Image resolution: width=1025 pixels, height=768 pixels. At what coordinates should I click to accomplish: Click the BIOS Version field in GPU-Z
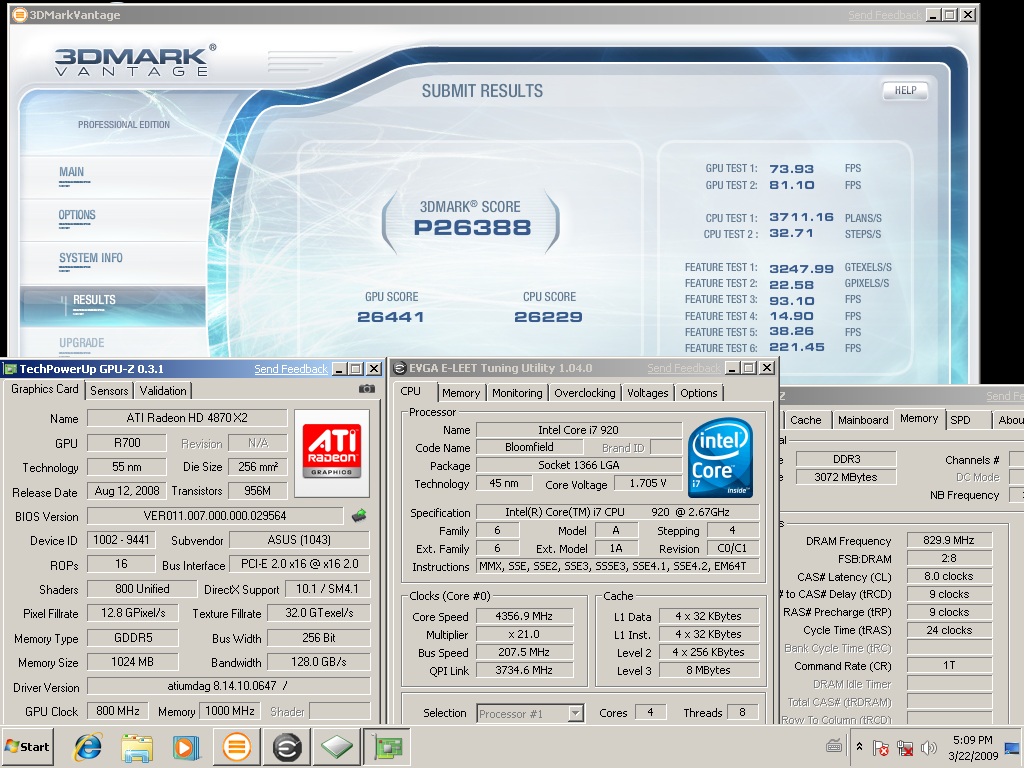(x=215, y=516)
